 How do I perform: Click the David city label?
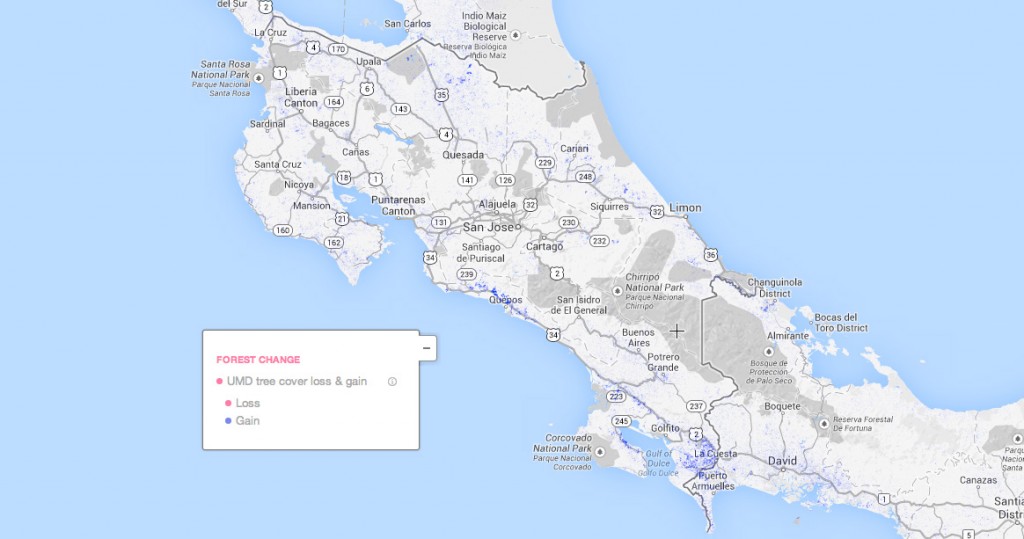782,461
